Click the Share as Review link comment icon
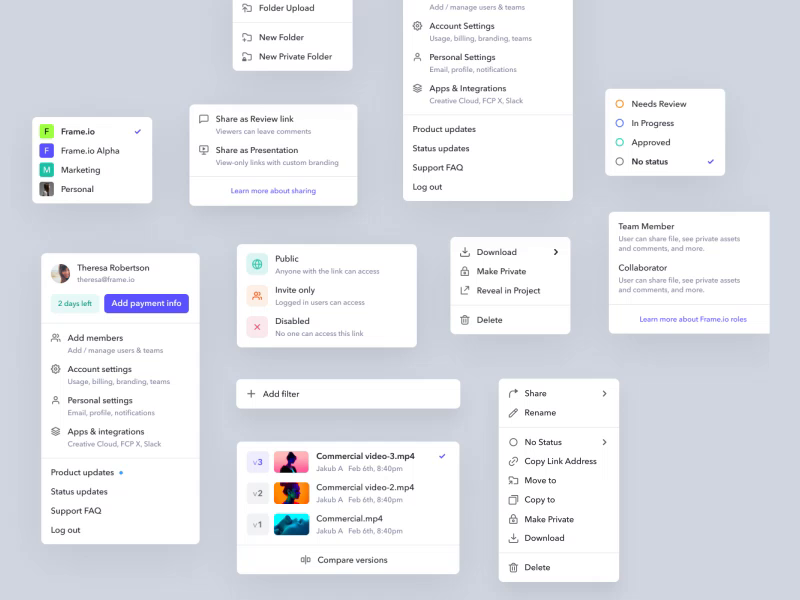The height and width of the screenshot is (600, 800). [204, 118]
